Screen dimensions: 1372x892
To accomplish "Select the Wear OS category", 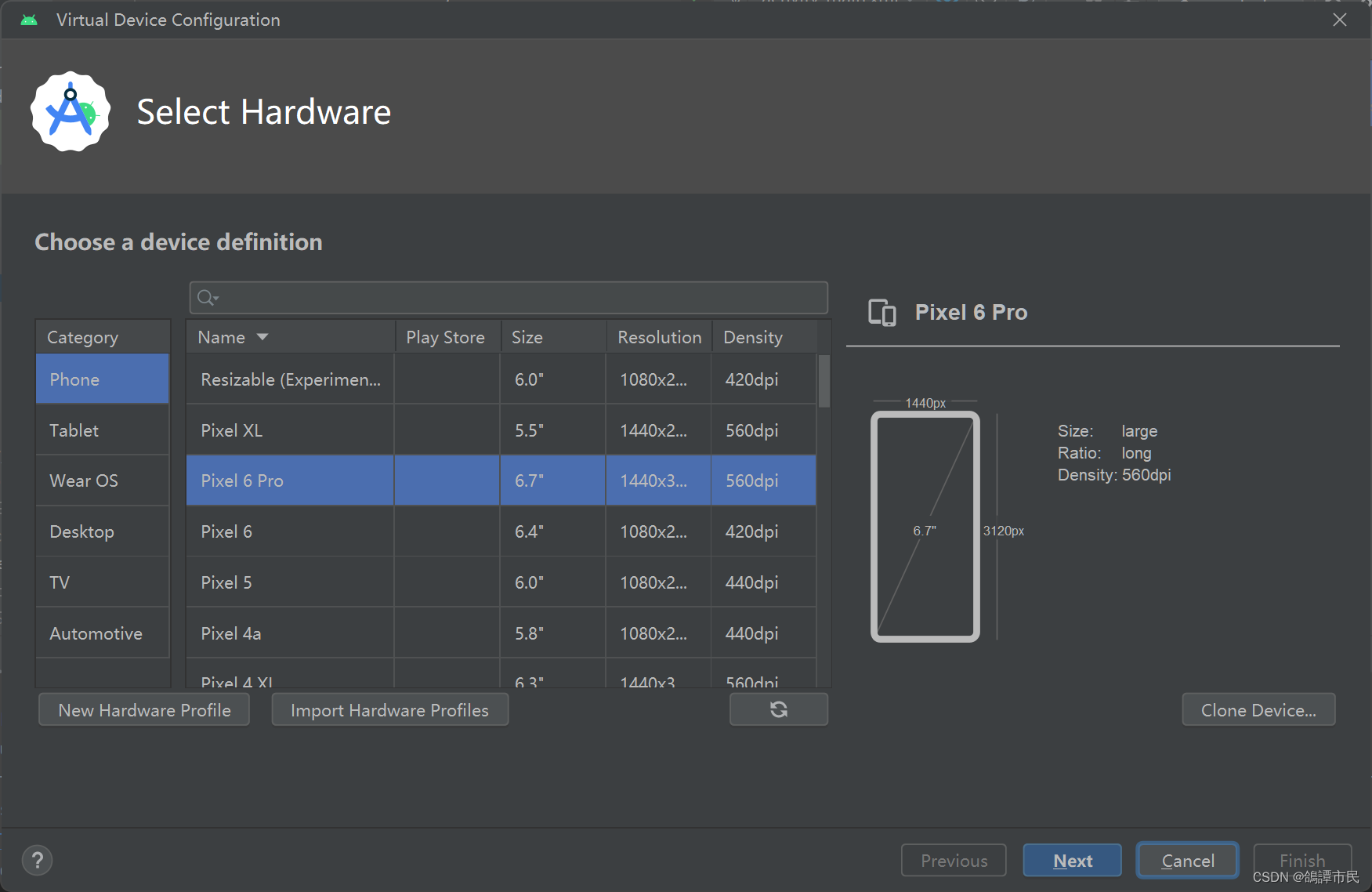I will (103, 480).
